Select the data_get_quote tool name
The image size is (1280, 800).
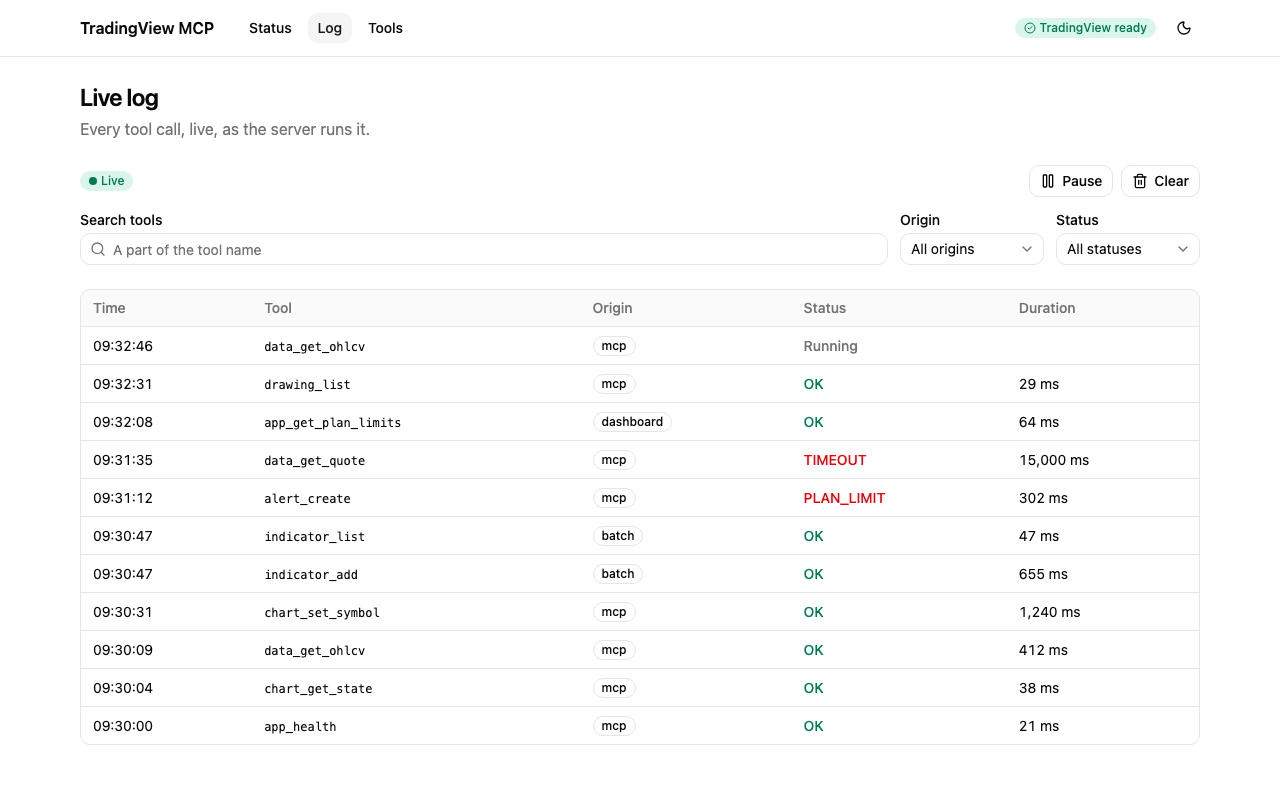[x=314, y=461]
